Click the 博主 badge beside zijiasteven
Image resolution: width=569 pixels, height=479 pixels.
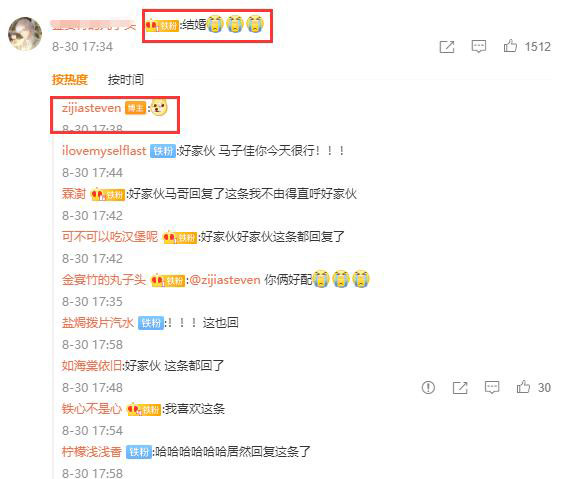[135, 108]
